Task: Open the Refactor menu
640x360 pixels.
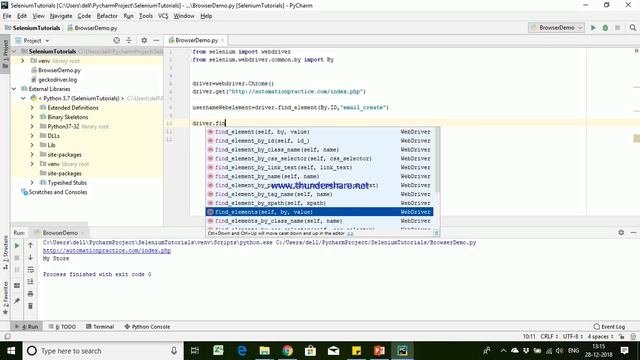Action: [x=107, y=16]
